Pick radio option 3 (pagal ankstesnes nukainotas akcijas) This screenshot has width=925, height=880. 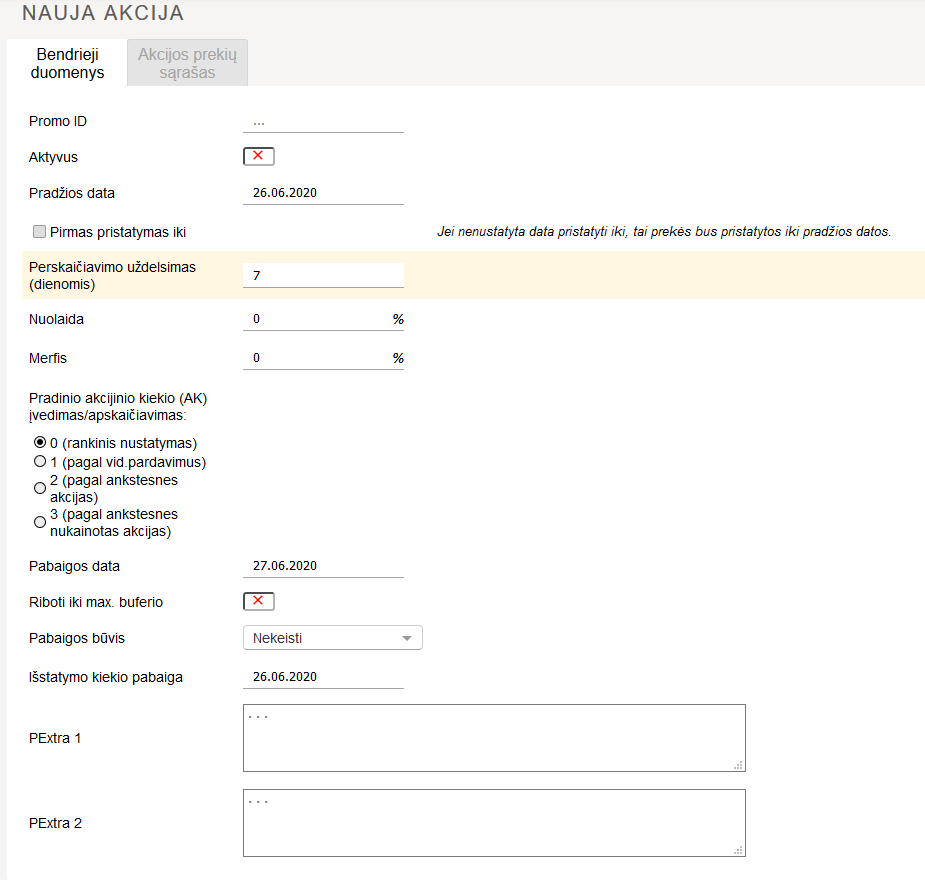(x=40, y=522)
